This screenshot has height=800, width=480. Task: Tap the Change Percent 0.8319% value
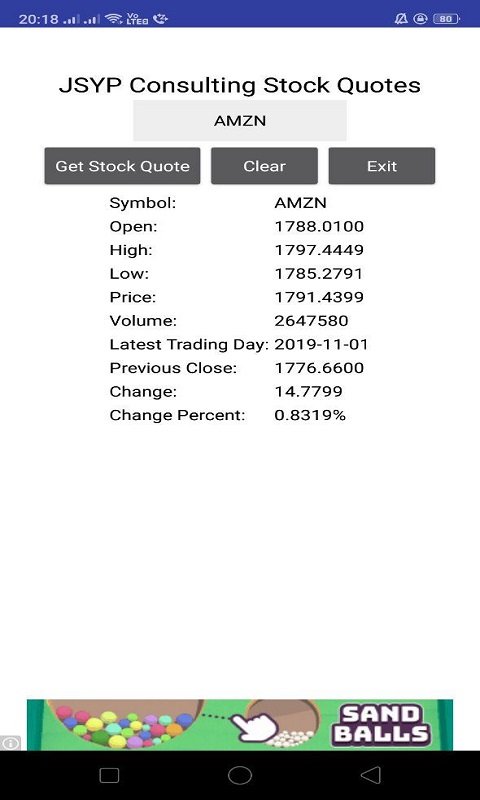click(x=310, y=415)
